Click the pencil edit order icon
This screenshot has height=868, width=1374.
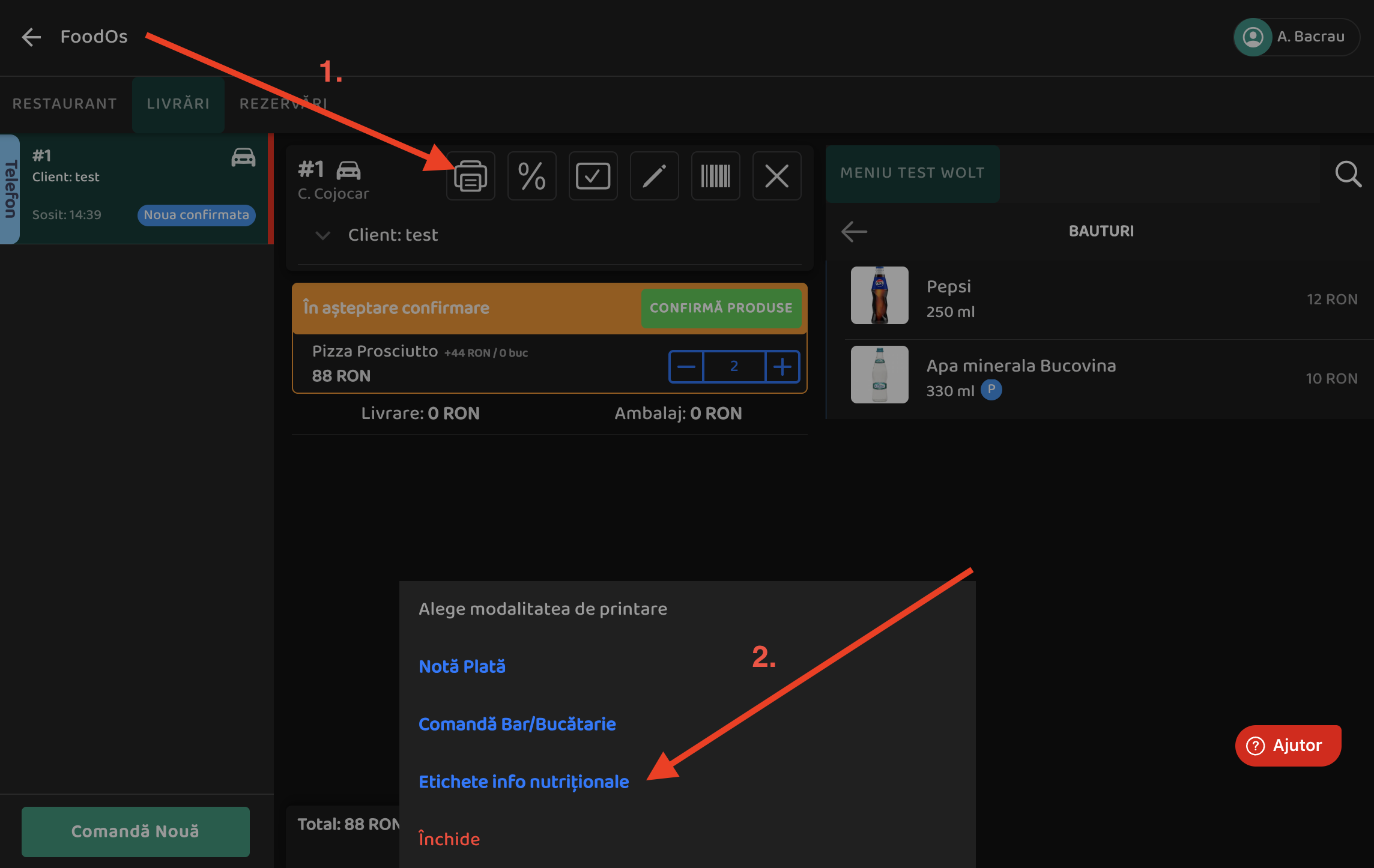click(x=654, y=176)
